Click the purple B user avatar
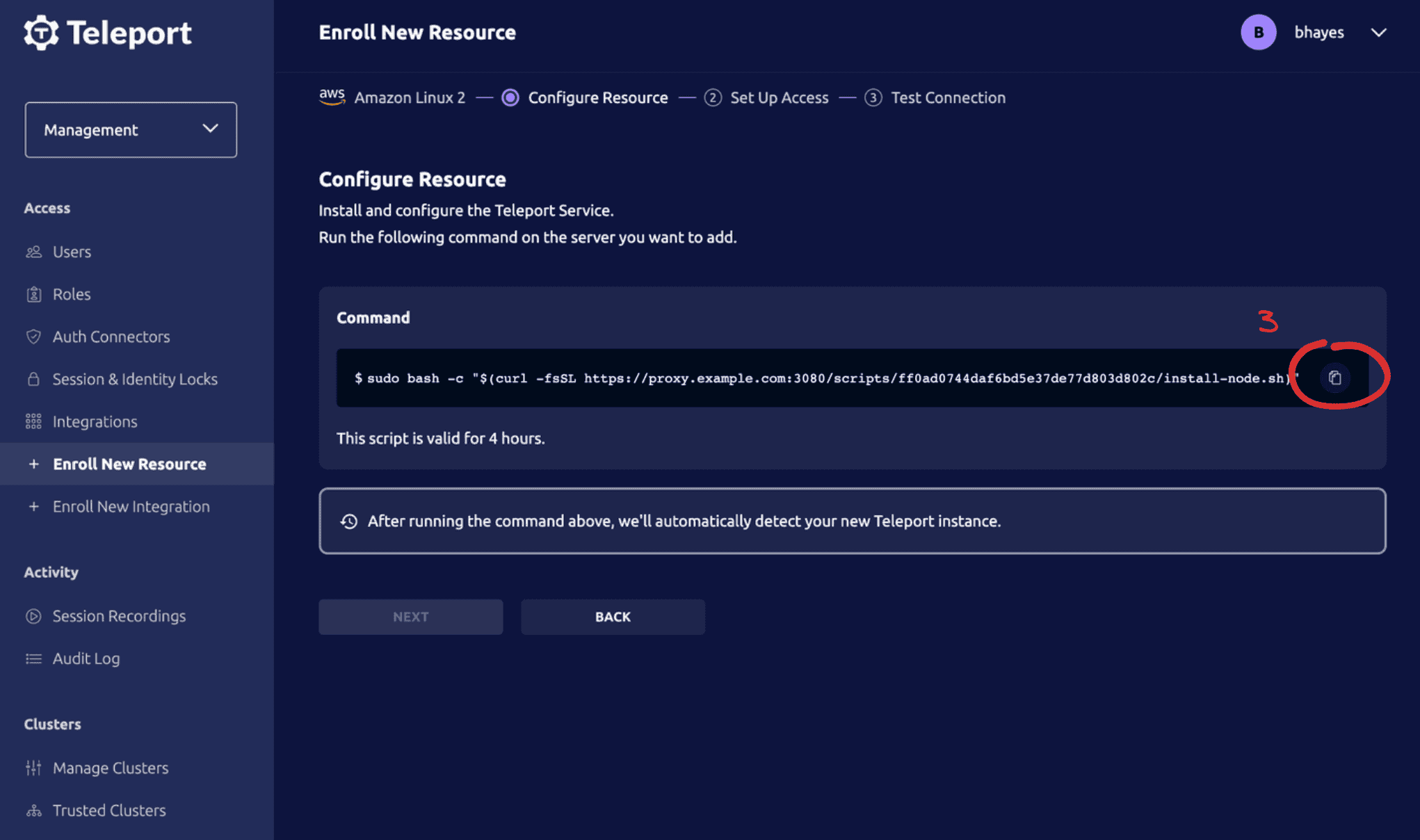 [1259, 33]
